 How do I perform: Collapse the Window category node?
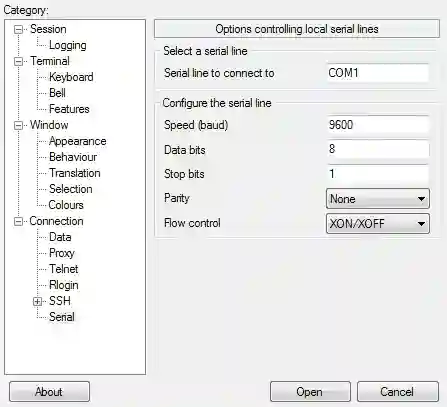pos(18,126)
